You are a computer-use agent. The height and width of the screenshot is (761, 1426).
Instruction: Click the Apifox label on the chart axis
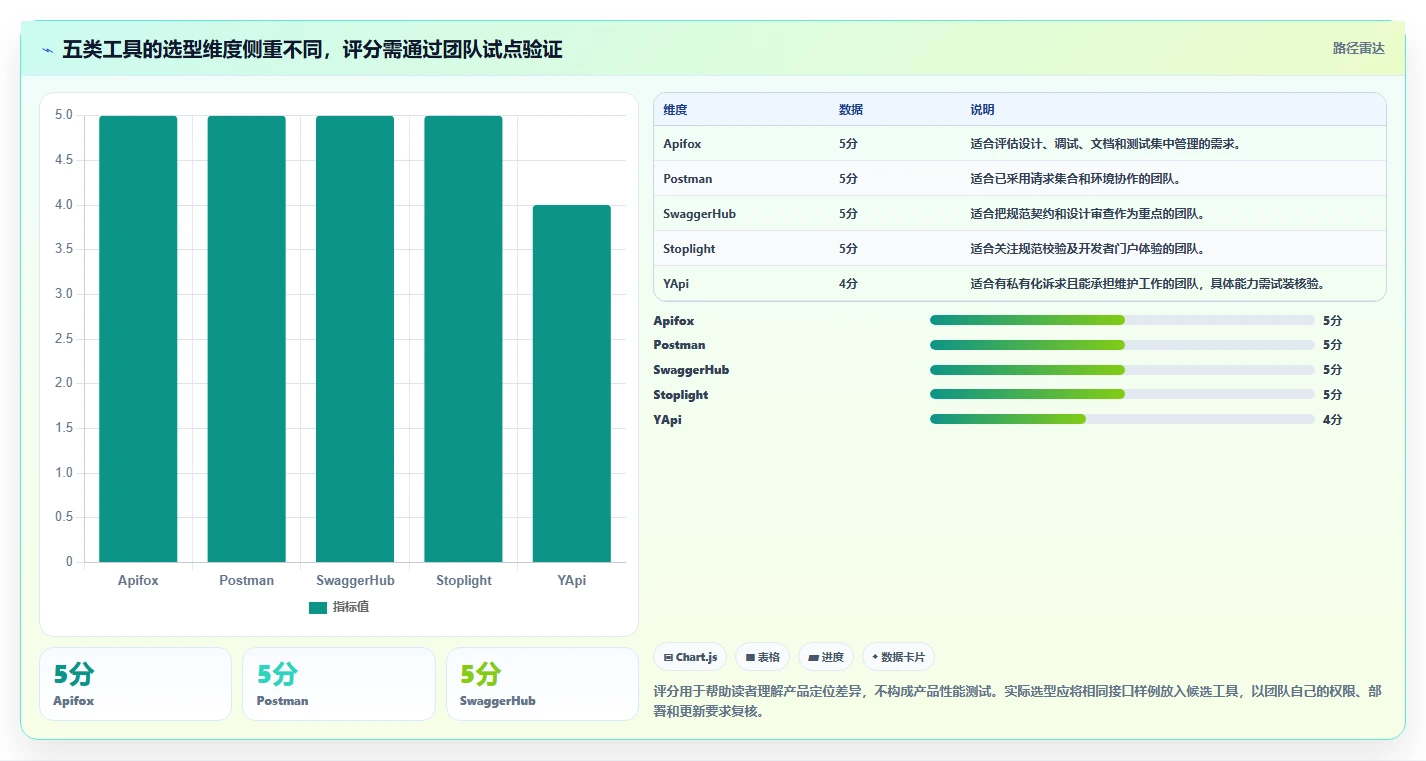pos(138,580)
